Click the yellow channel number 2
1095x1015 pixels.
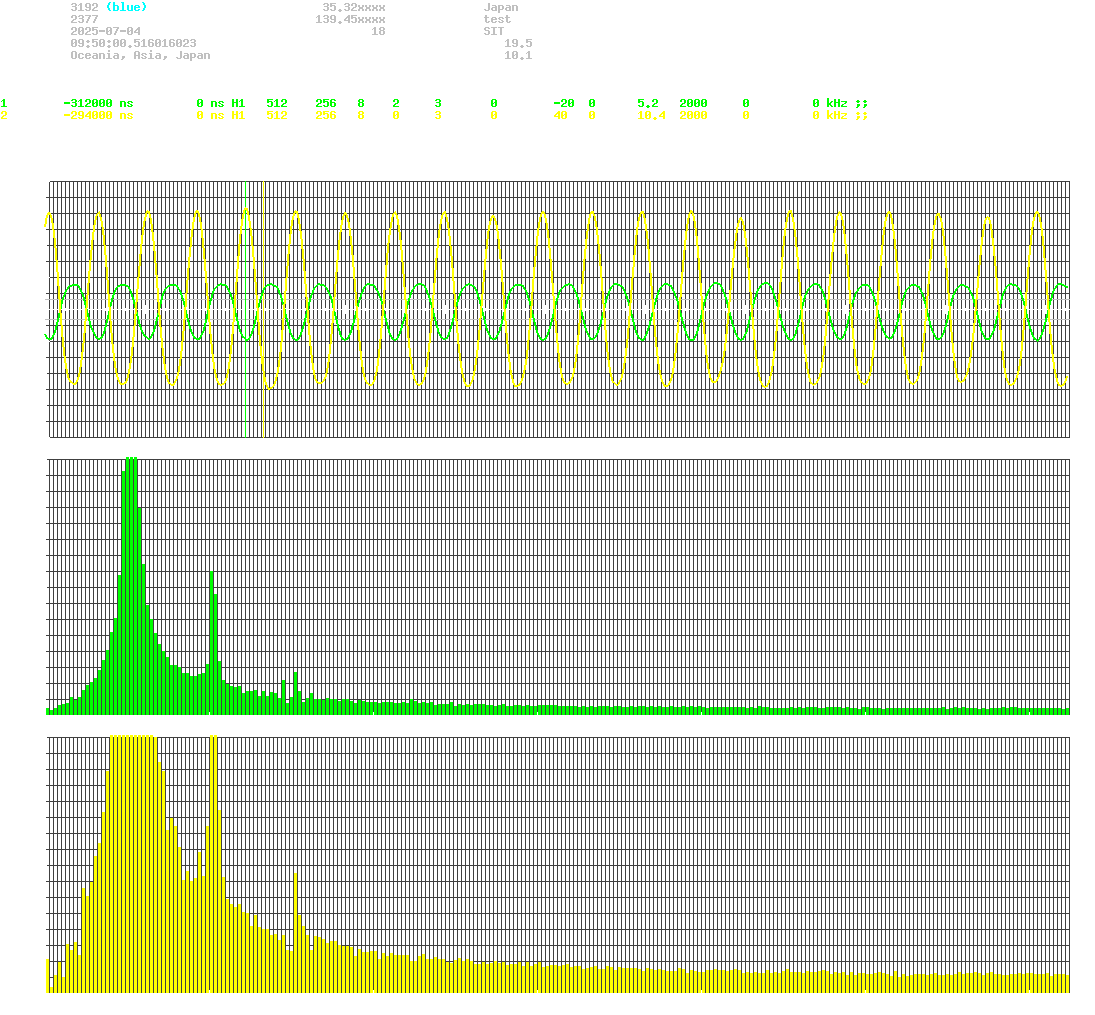click(x=4, y=115)
